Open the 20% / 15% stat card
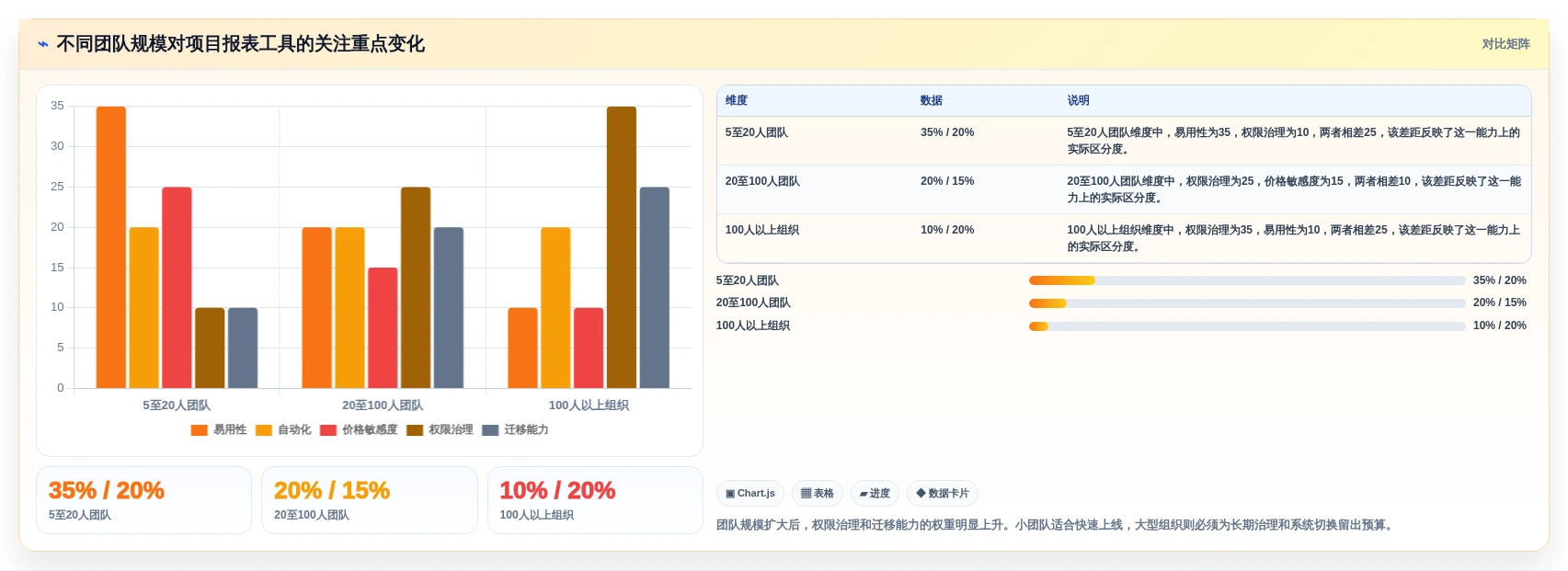This screenshot has width=1568, height=571. [x=369, y=500]
